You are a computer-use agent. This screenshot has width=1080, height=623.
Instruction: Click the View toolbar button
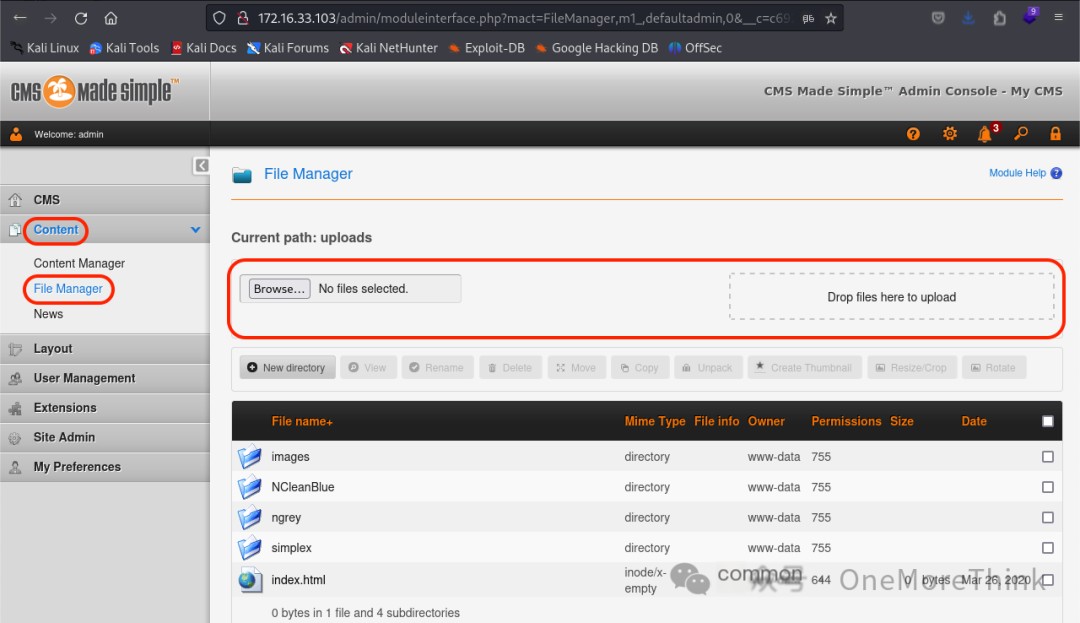(368, 368)
